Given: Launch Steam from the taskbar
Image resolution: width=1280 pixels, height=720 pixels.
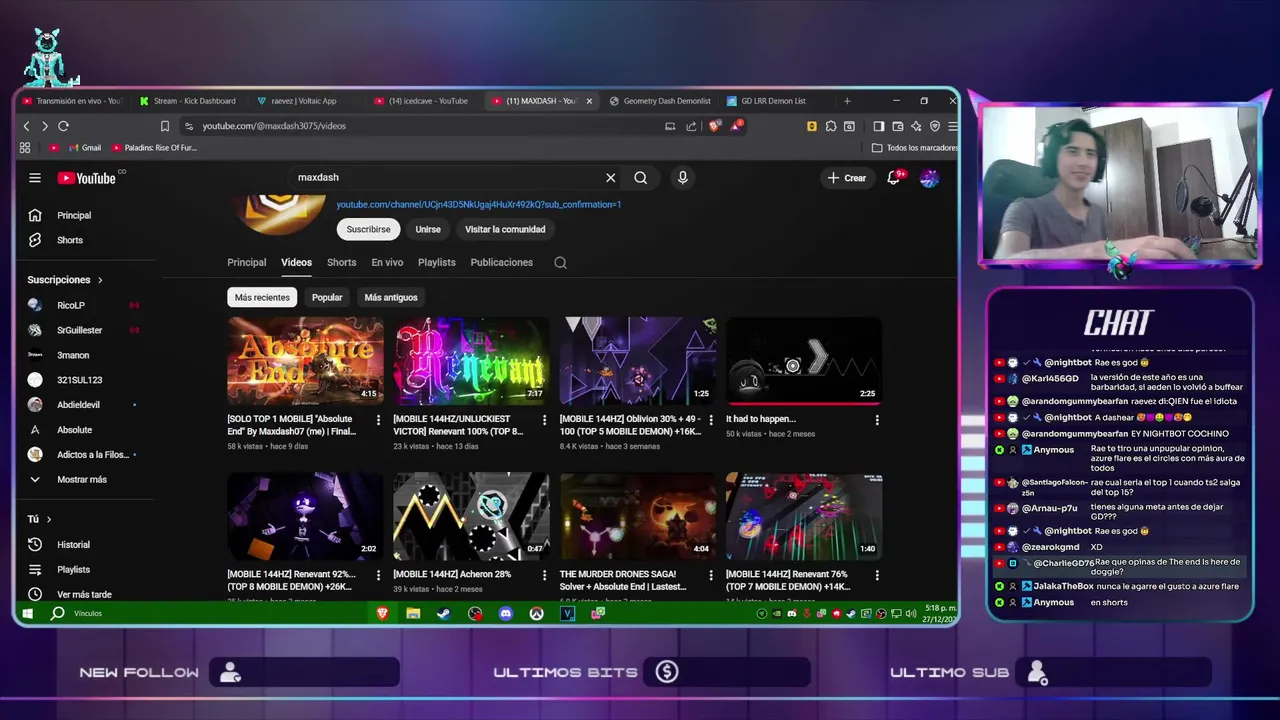Looking at the screenshot, I should pos(444,613).
